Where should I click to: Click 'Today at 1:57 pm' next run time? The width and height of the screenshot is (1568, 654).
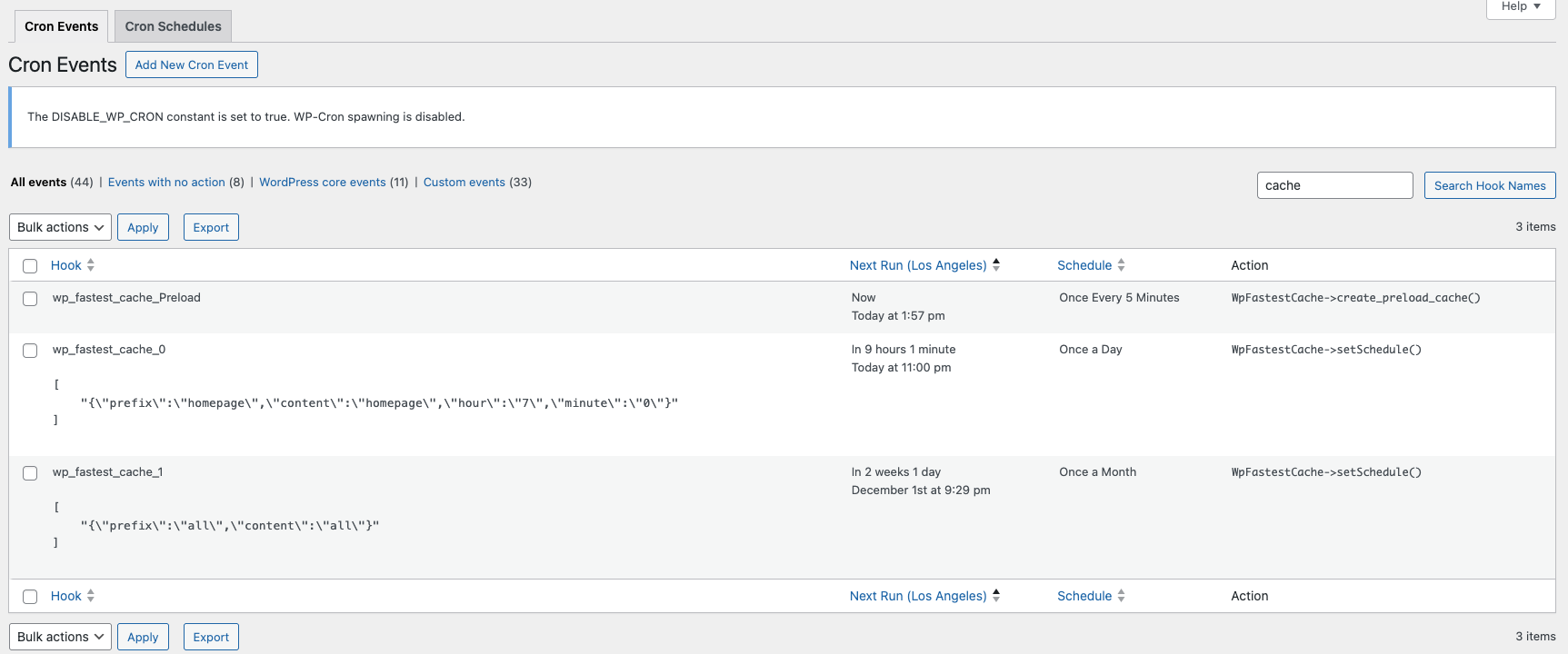898,315
